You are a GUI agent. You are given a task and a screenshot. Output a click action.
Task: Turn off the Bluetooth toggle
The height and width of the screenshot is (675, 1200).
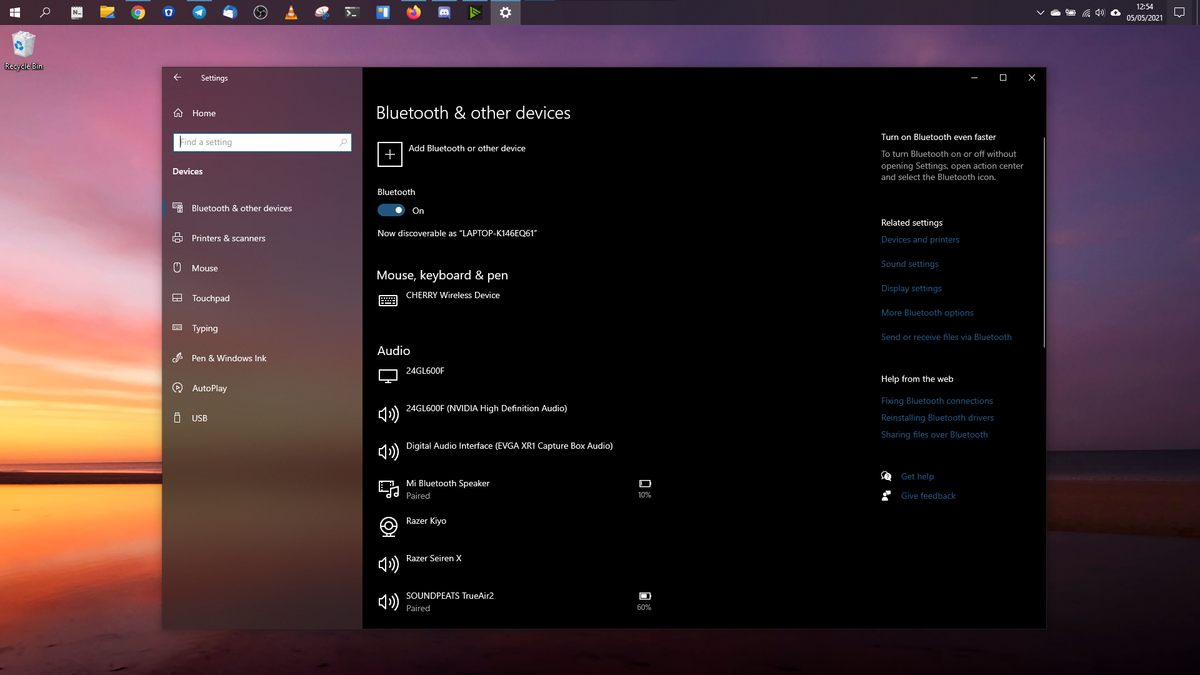point(389,210)
